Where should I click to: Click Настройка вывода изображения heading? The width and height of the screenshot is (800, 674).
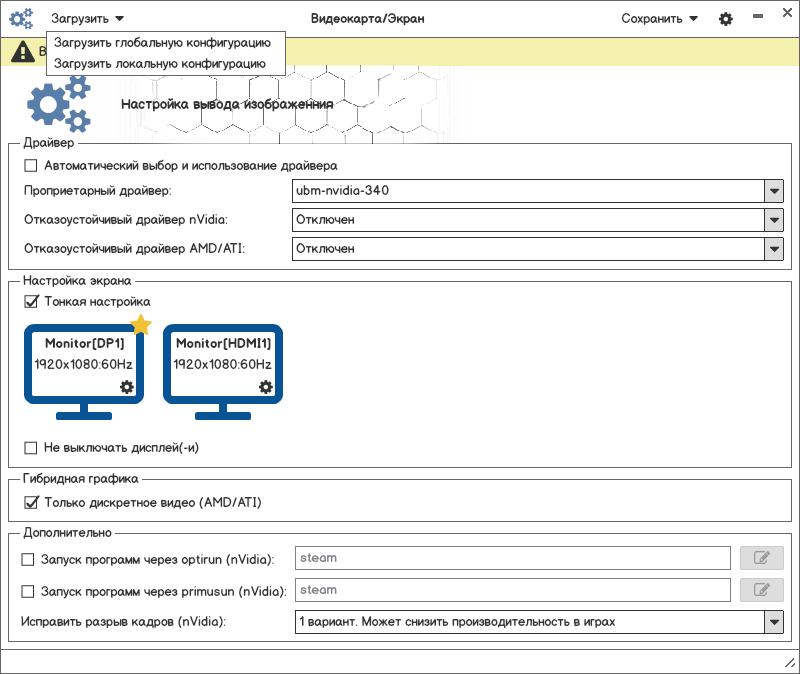[227, 104]
